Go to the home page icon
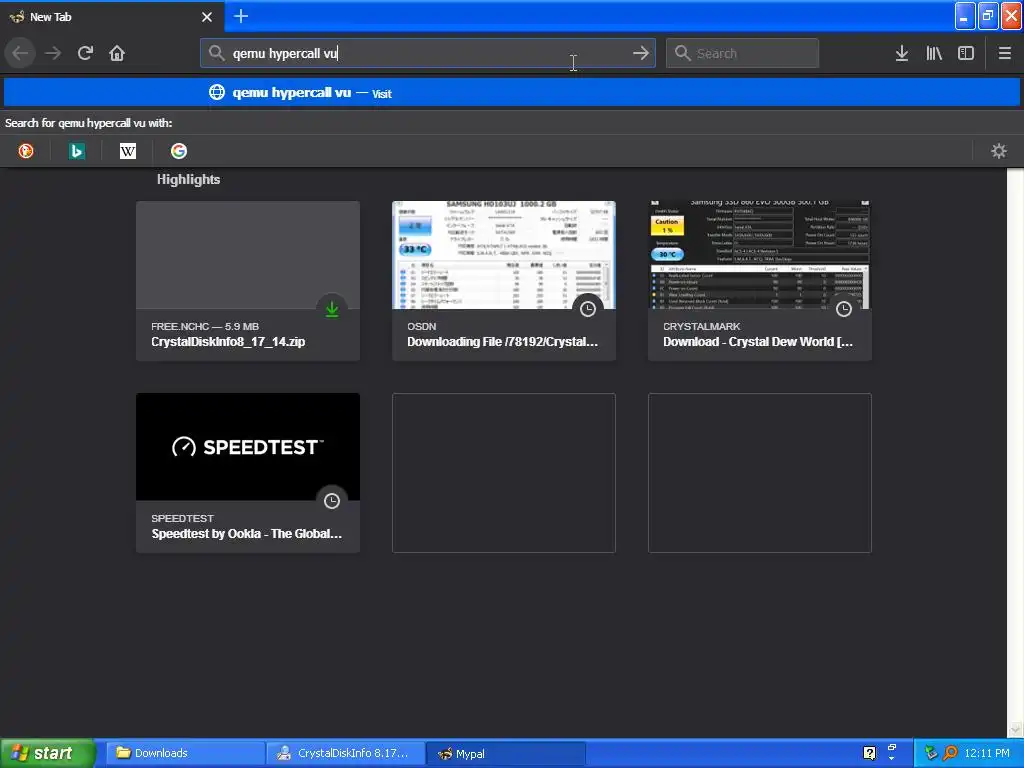 [117, 54]
